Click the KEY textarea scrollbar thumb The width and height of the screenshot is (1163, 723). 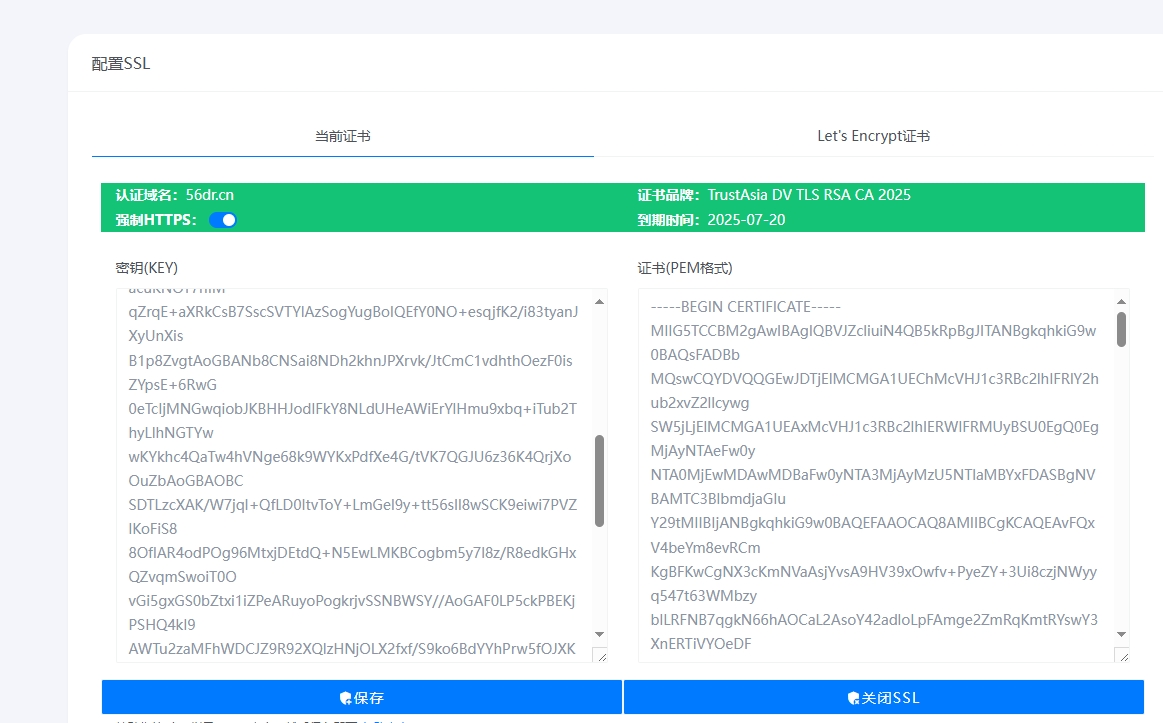pyautogui.click(x=599, y=481)
